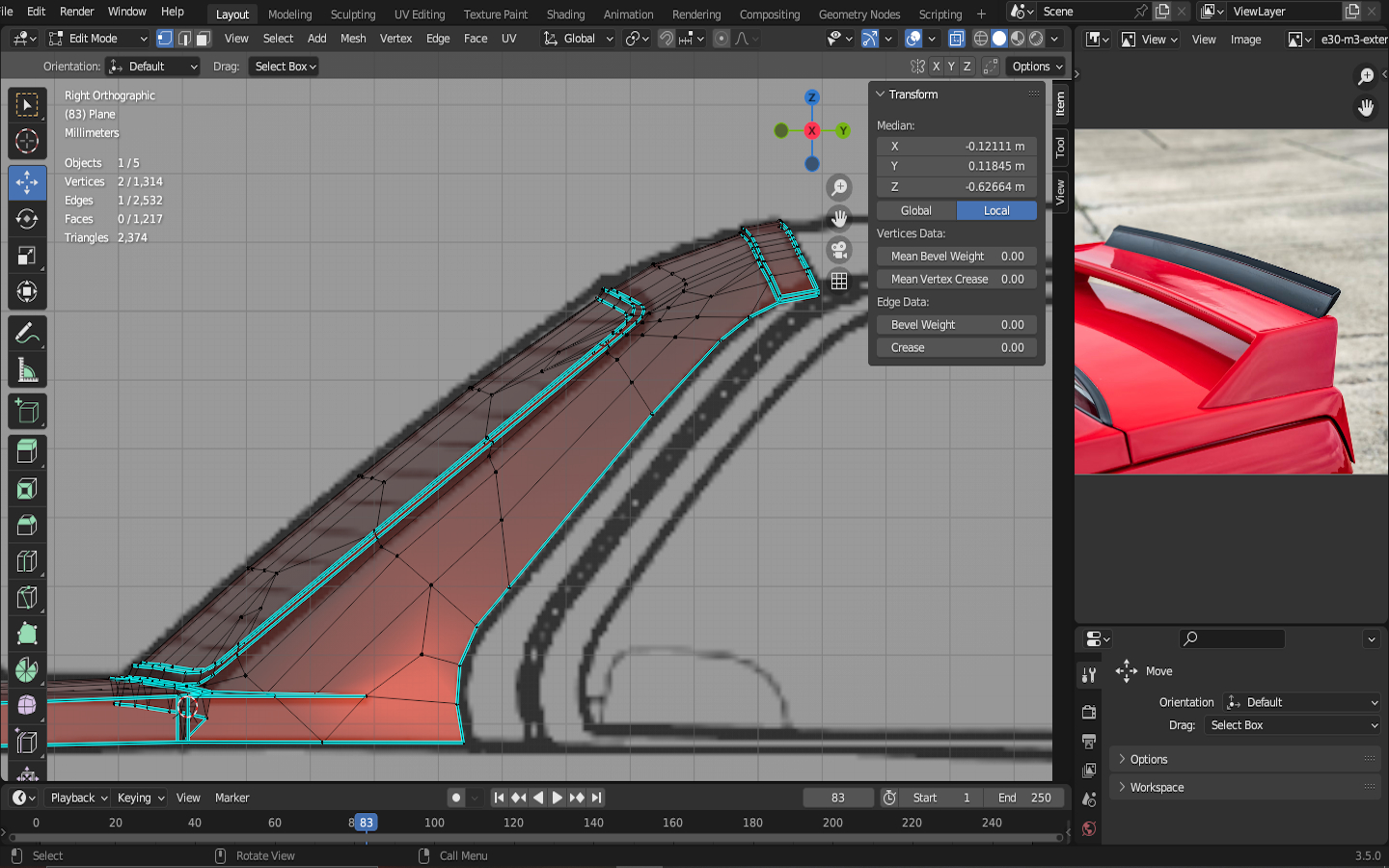Open the Sculpting workspace tab

pos(352,14)
